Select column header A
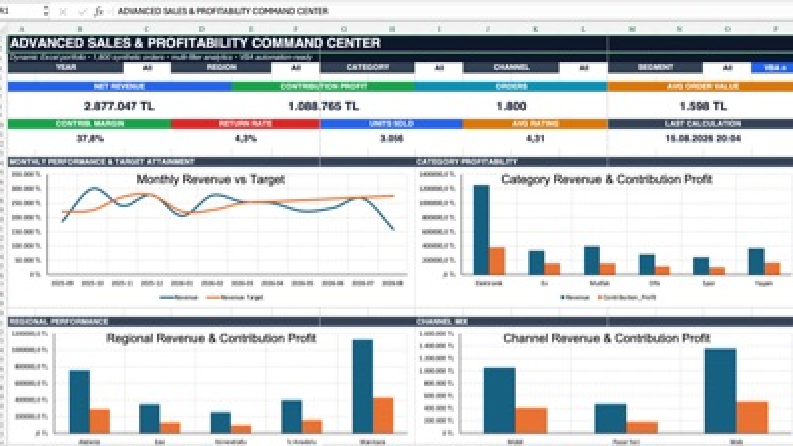This screenshot has width=793, height=446. tap(22, 29)
